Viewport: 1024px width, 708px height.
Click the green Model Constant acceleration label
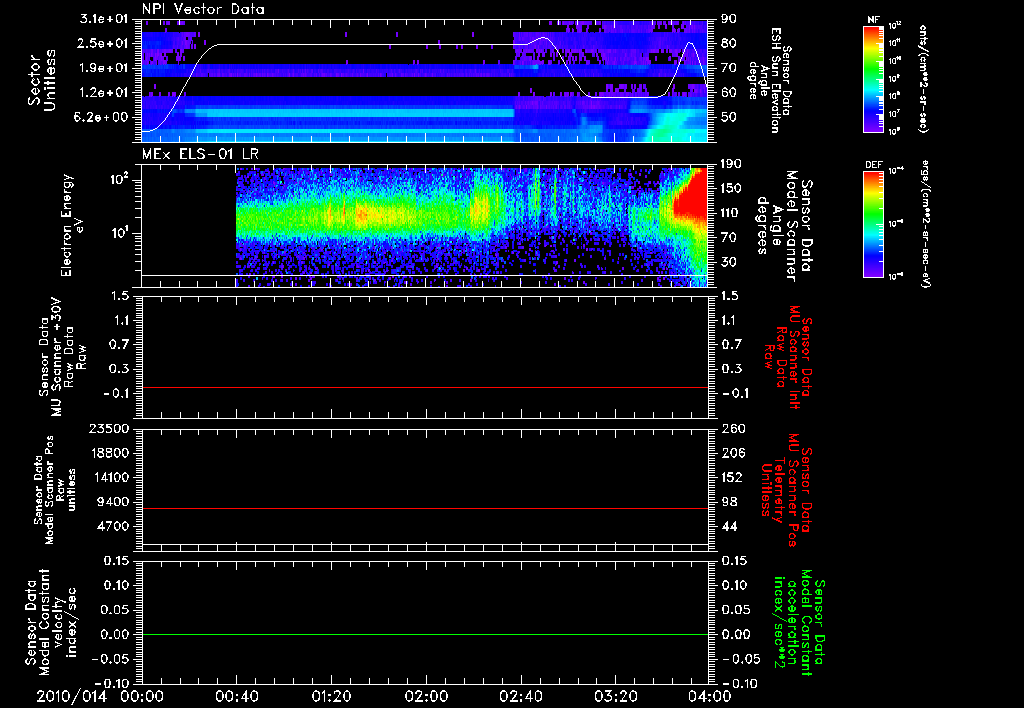coord(798,623)
